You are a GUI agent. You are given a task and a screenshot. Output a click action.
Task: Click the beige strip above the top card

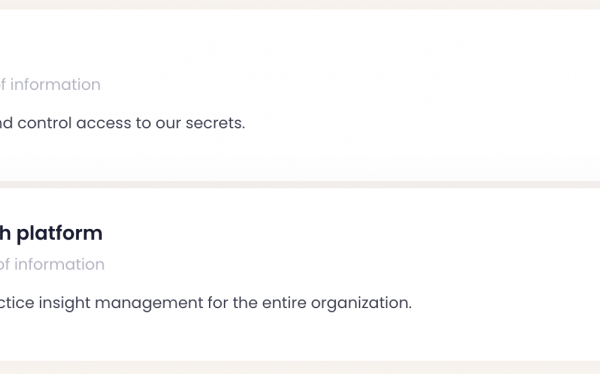pos(300,5)
